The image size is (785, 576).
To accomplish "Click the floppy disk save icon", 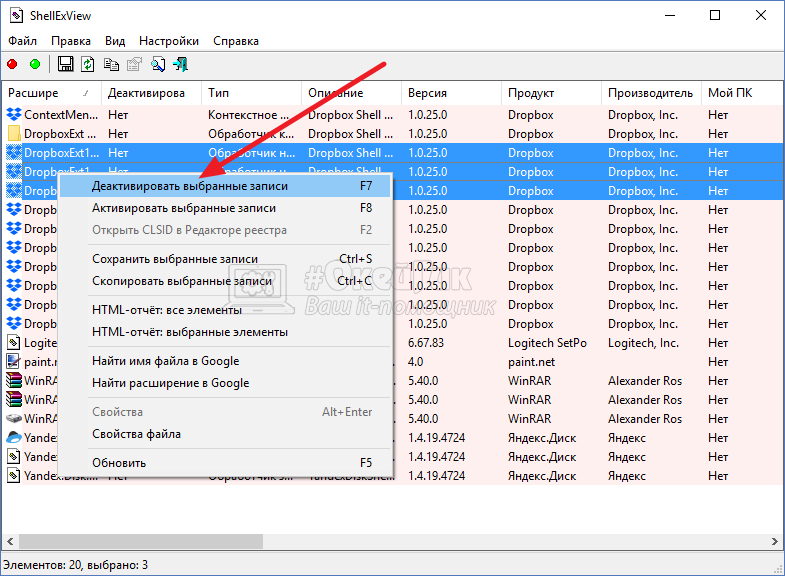I will tap(65, 64).
